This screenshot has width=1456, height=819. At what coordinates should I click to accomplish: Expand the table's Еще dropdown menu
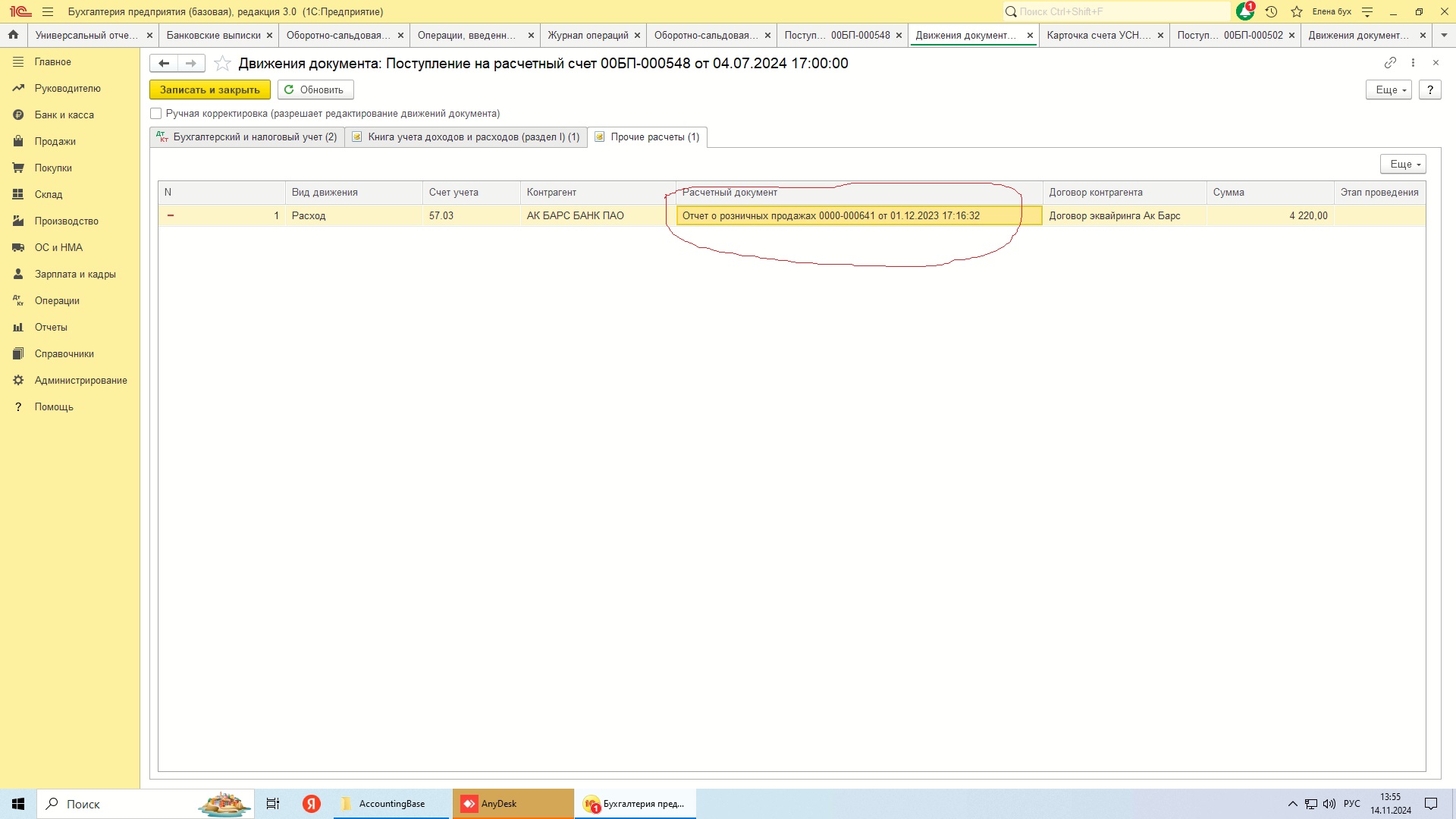pyautogui.click(x=1403, y=164)
